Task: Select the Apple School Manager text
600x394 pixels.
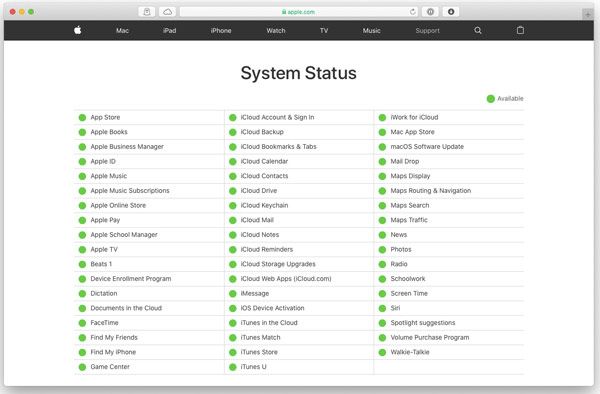Action: (x=124, y=234)
